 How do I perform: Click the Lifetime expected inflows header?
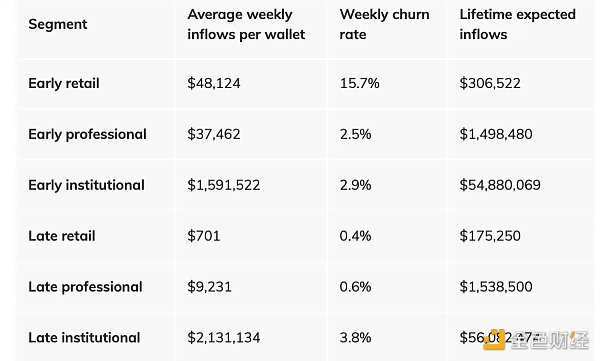(517, 25)
